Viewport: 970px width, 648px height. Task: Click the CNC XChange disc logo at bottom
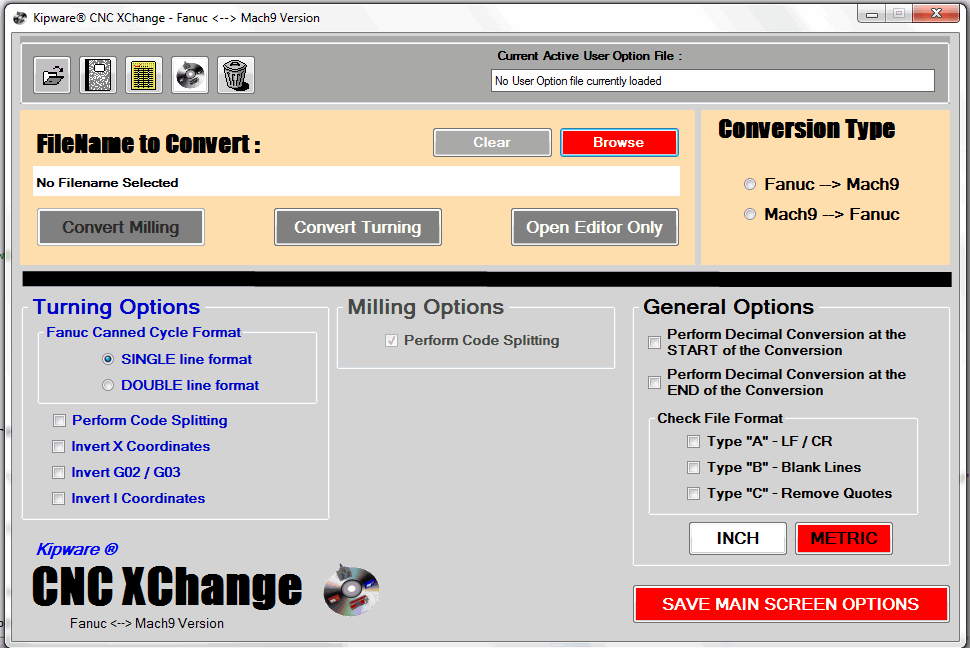pyautogui.click(x=351, y=590)
